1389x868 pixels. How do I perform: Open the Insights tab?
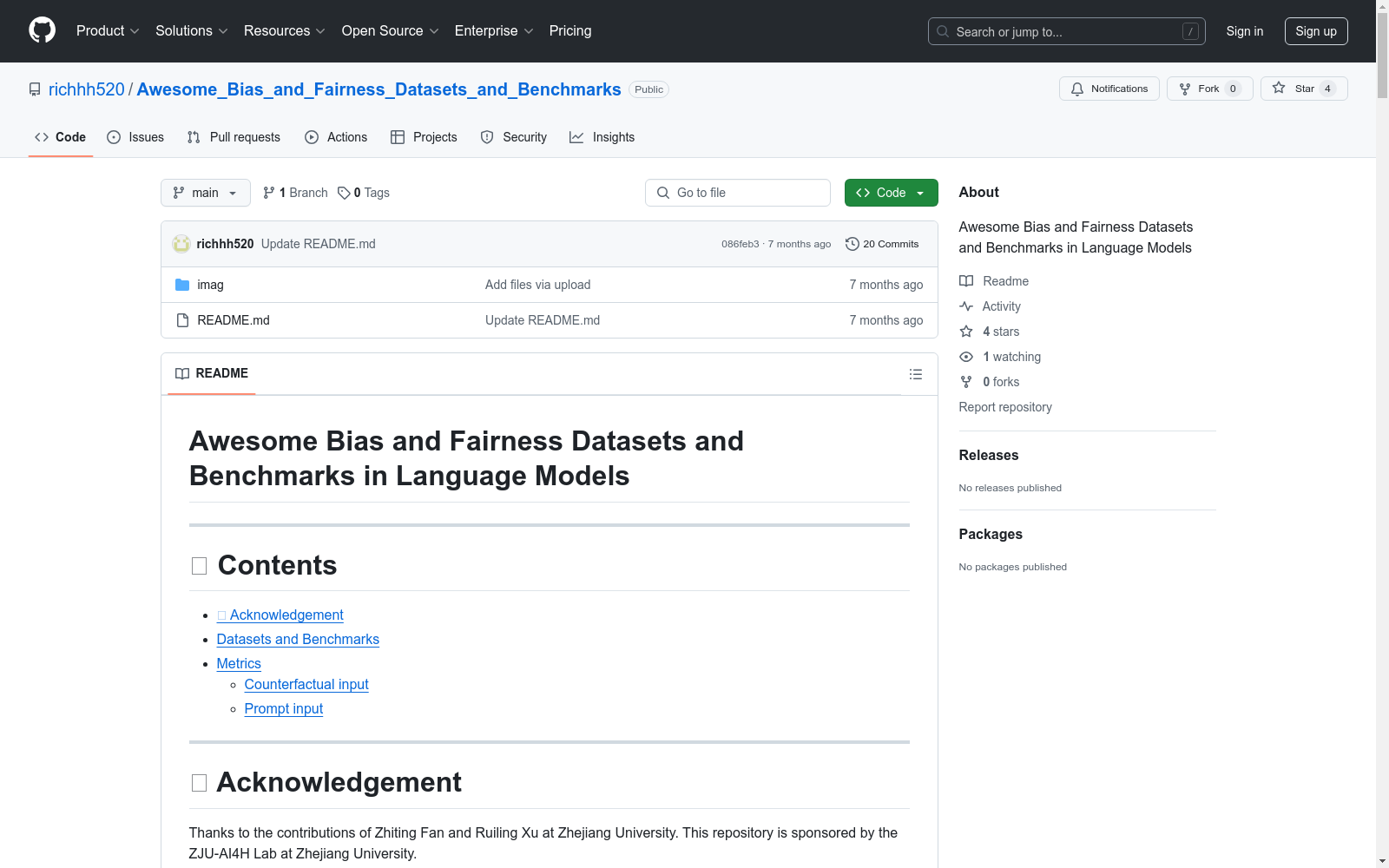click(602, 137)
